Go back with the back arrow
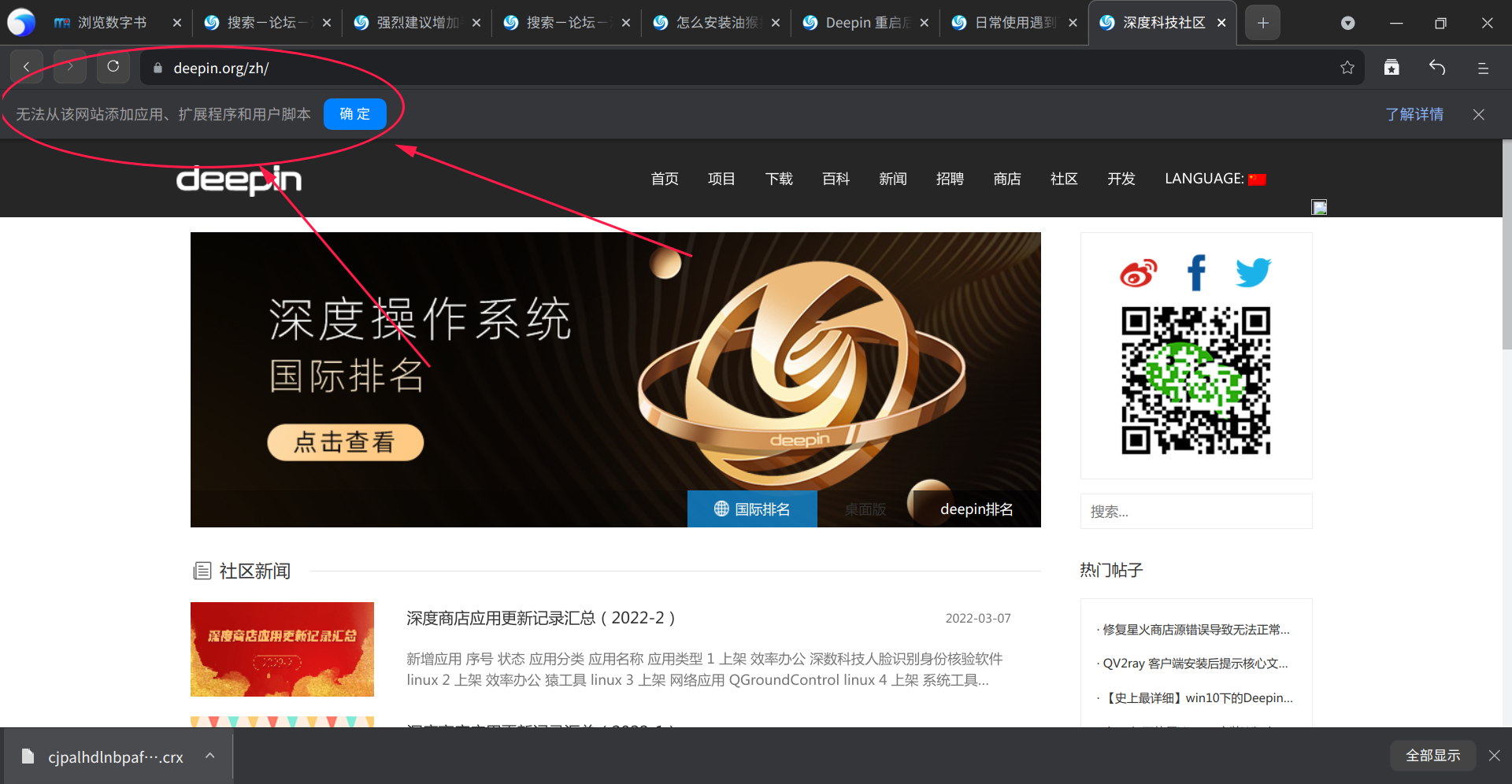 point(26,67)
